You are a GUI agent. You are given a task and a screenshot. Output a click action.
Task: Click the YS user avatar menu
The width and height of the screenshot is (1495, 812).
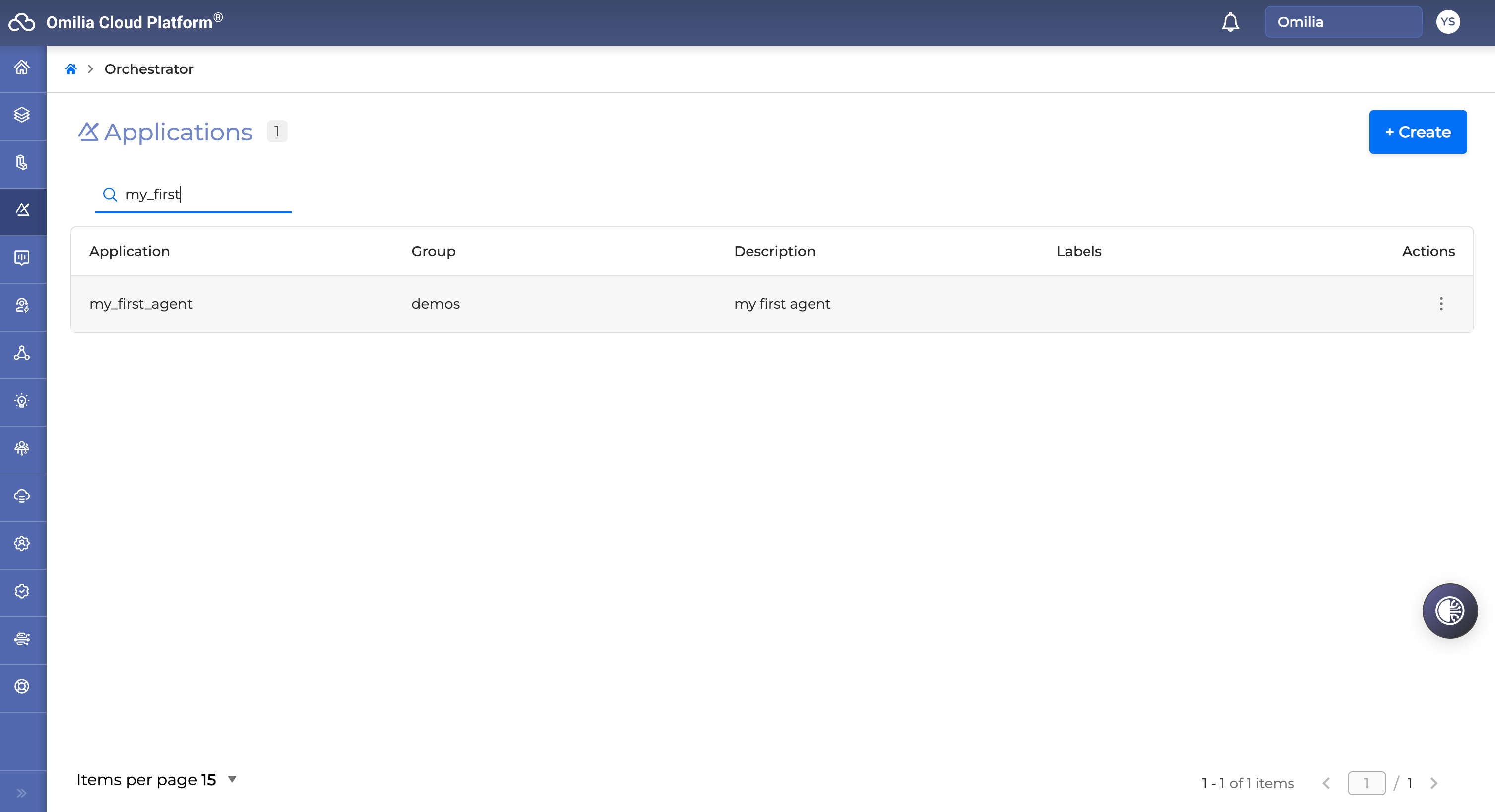(1447, 22)
